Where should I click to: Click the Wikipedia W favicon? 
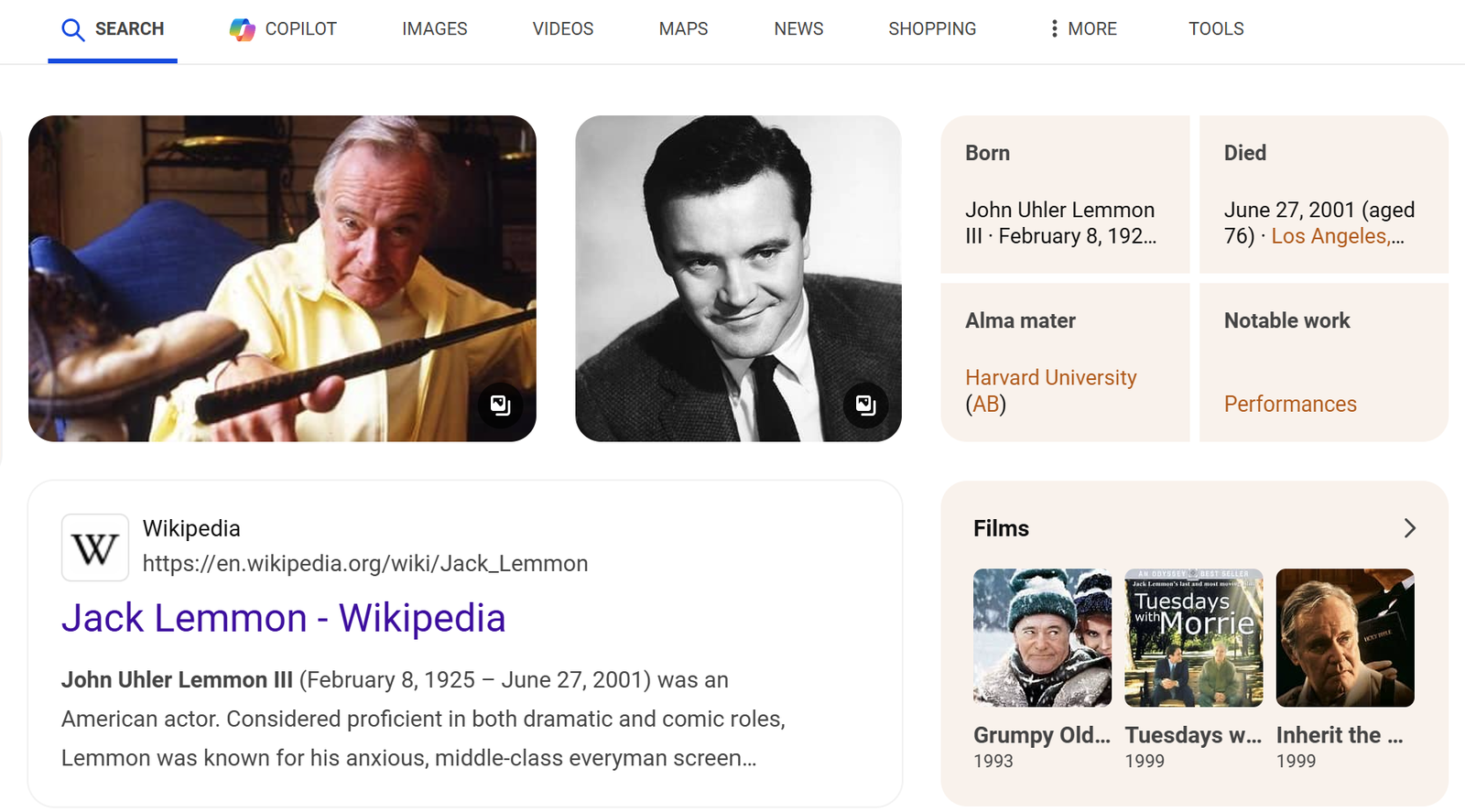tap(95, 547)
